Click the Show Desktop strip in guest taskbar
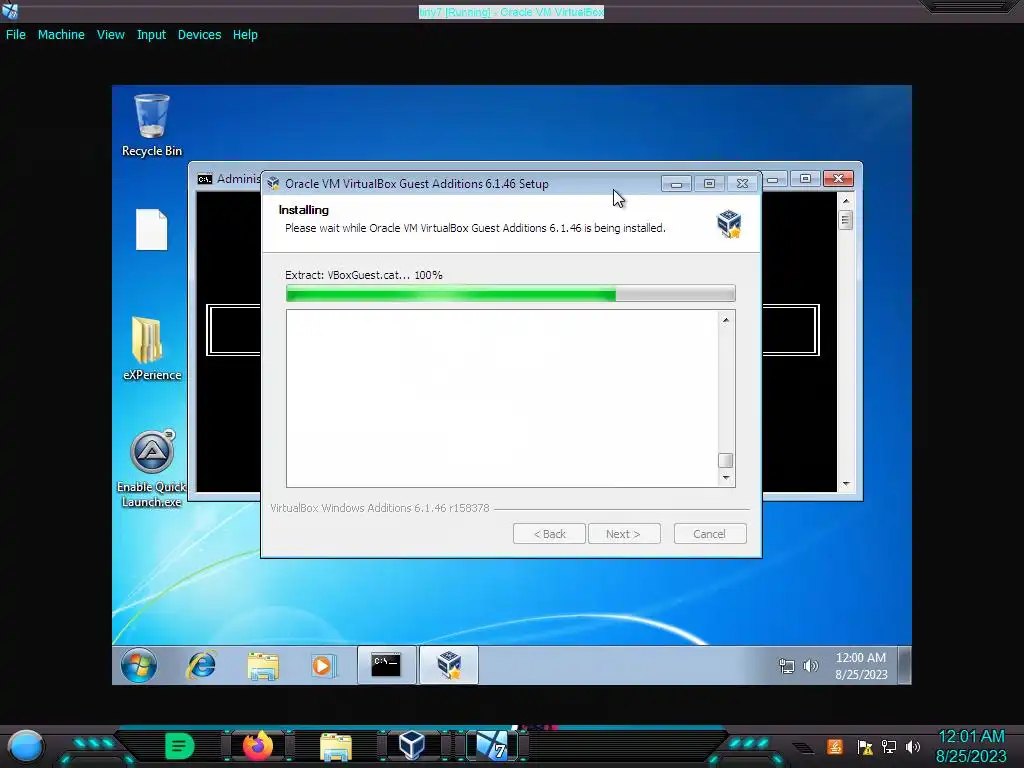This screenshot has width=1024, height=768. (904, 665)
